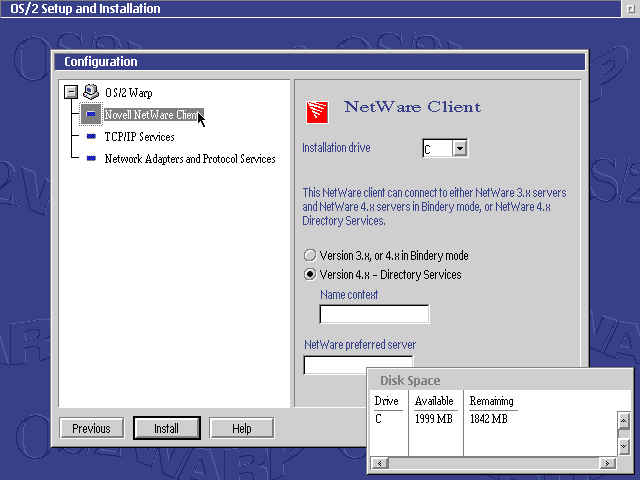Click Disk Space scroll right arrow
Image resolution: width=640 pixels, height=480 pixels.
pos(607,463)
